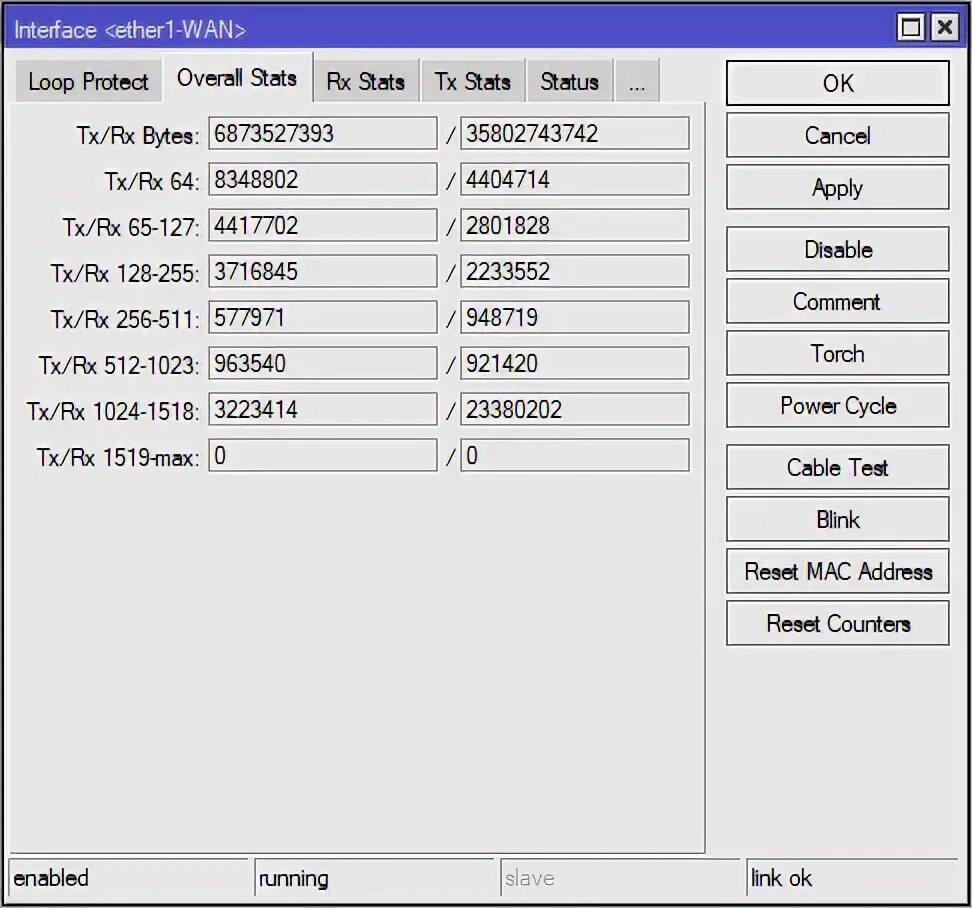Screen dimensions: 972x908
Task: Open the Tx Stats tab
Action: coord(472,81)
